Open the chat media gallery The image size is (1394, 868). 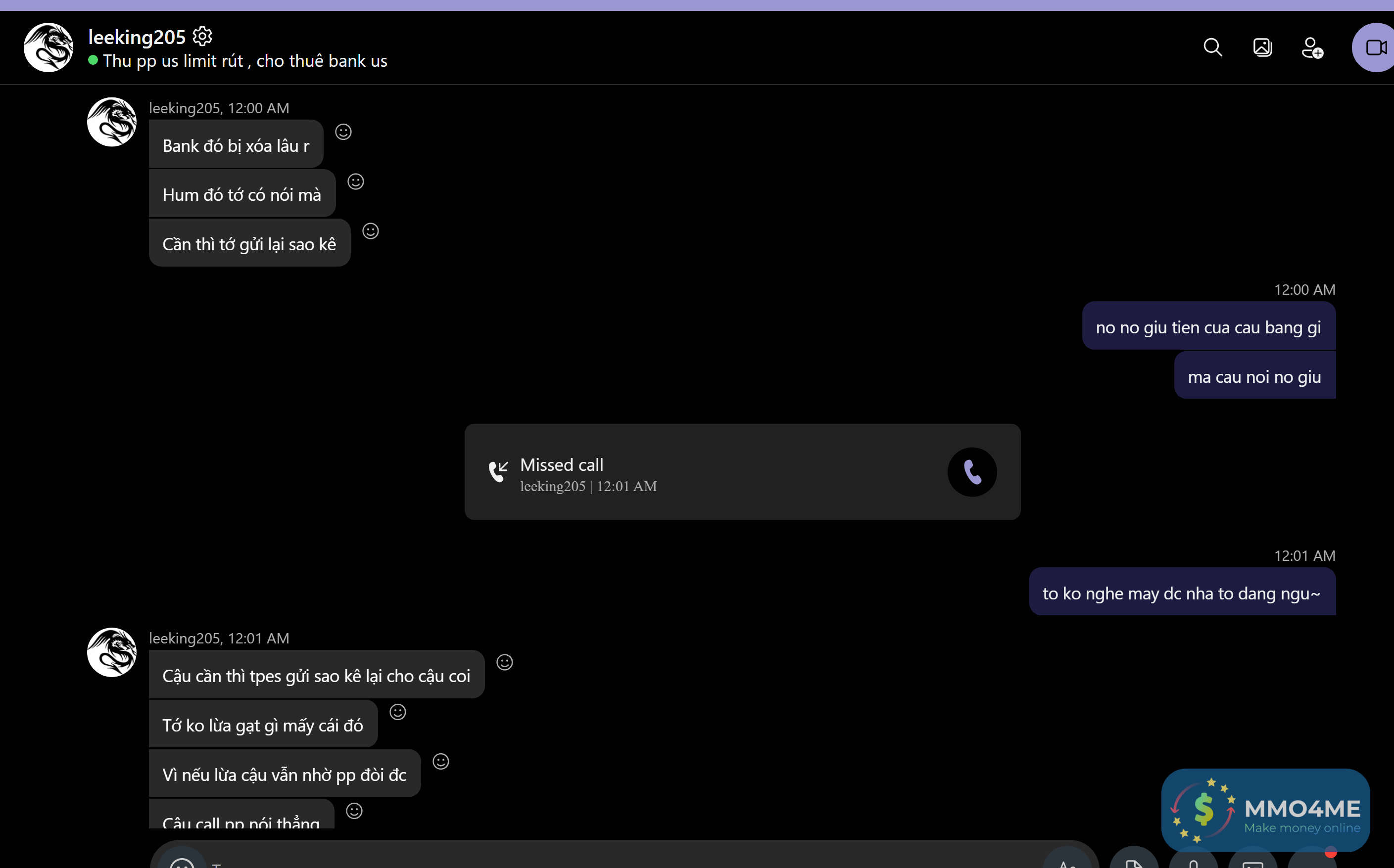tap(1262, 47)
